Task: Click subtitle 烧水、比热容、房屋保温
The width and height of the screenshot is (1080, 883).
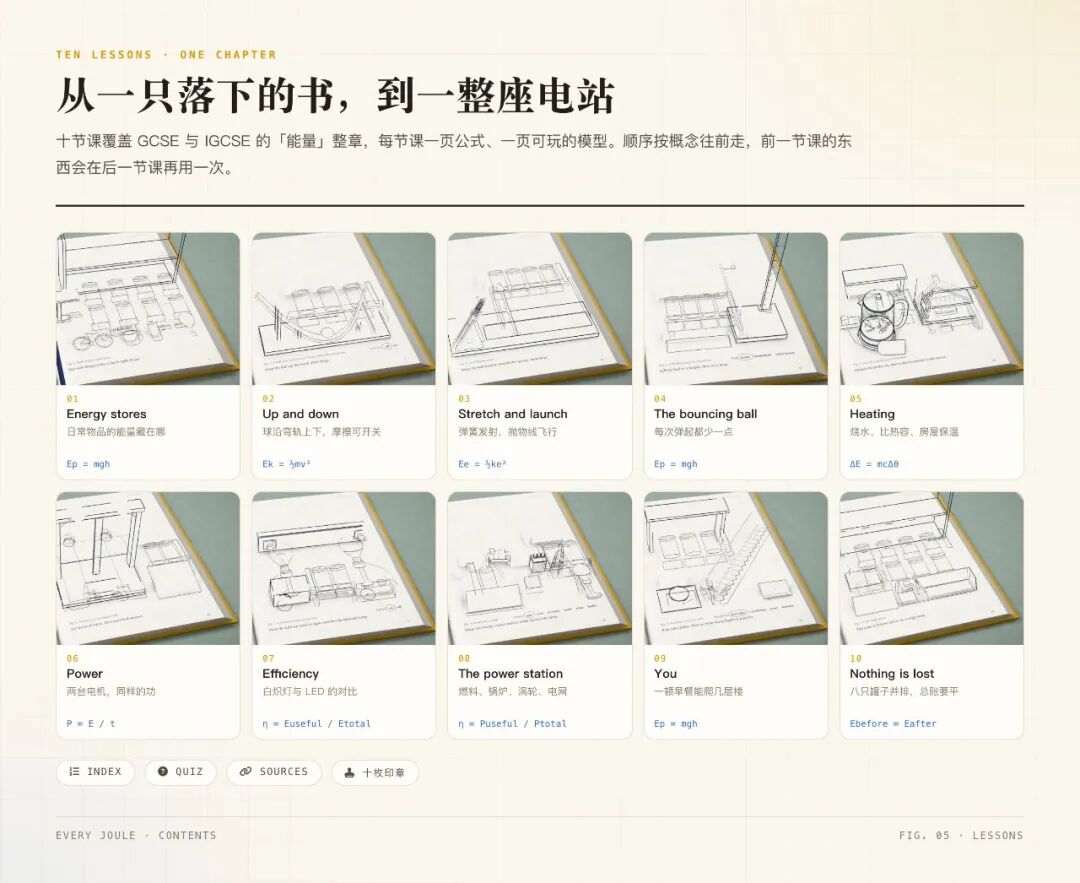Action: (x=904, y=432)
